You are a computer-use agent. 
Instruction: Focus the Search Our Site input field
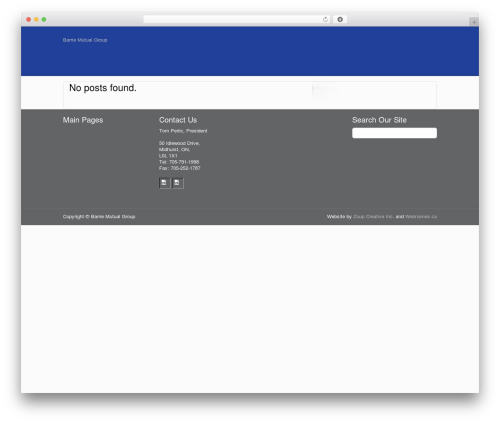coord(394,133)
